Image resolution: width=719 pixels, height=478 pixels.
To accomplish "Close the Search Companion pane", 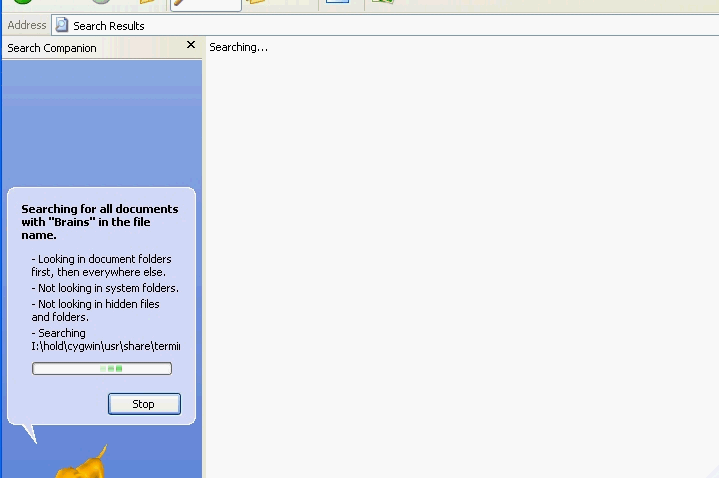I will click(x=191, y=45).
